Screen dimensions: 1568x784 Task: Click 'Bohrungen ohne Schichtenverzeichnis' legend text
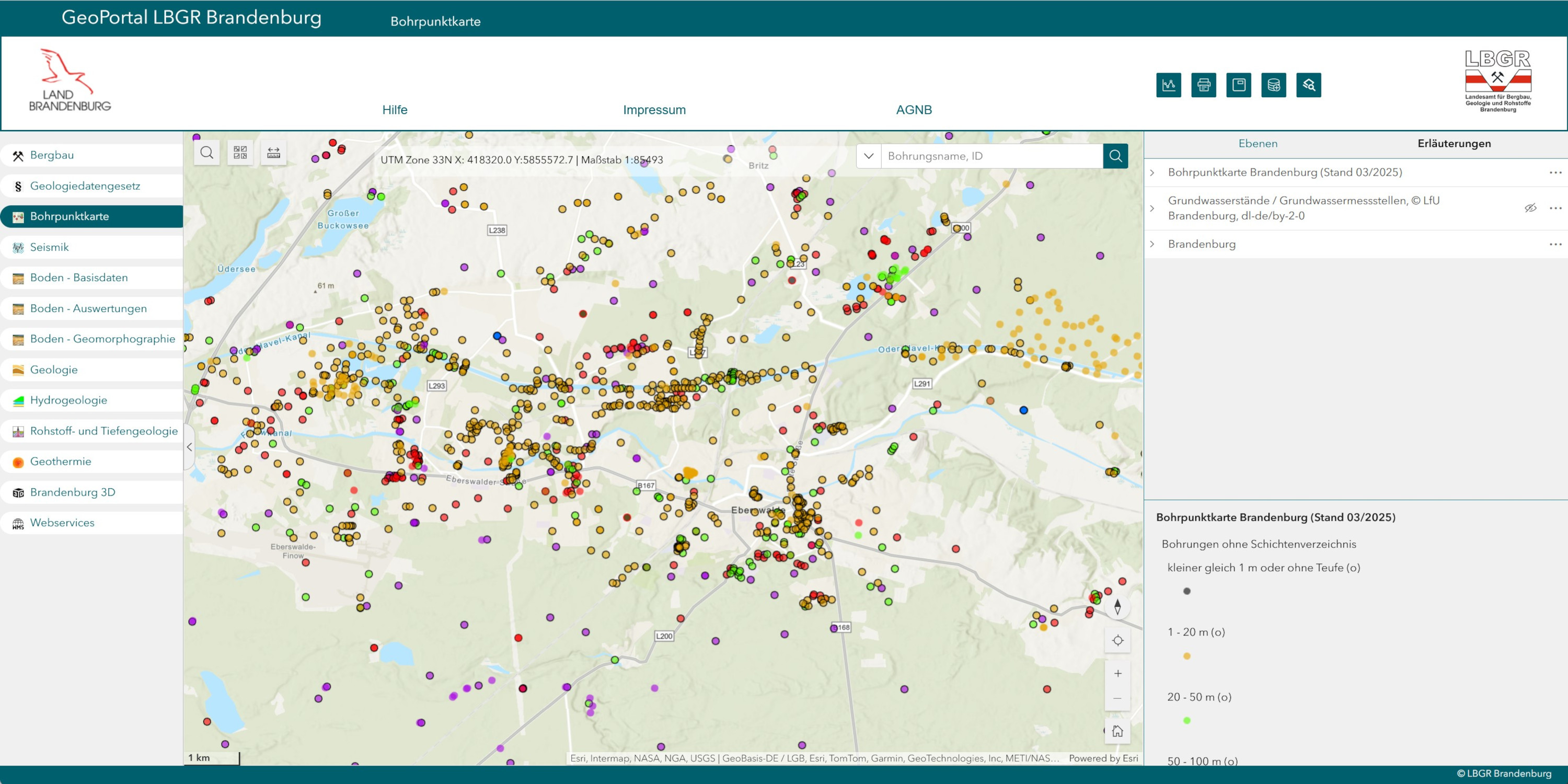[x=1258, y=544]
